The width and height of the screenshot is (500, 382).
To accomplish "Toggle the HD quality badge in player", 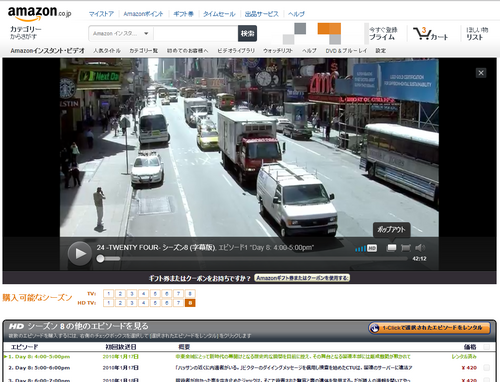I will click(x=372, y=248).
